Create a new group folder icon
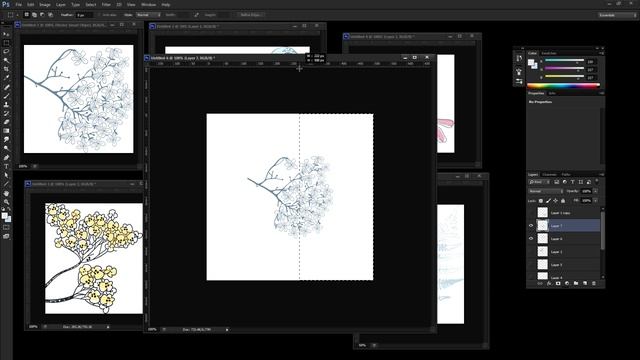This screenshot has height=360, width=640. (x=576, y=283)
